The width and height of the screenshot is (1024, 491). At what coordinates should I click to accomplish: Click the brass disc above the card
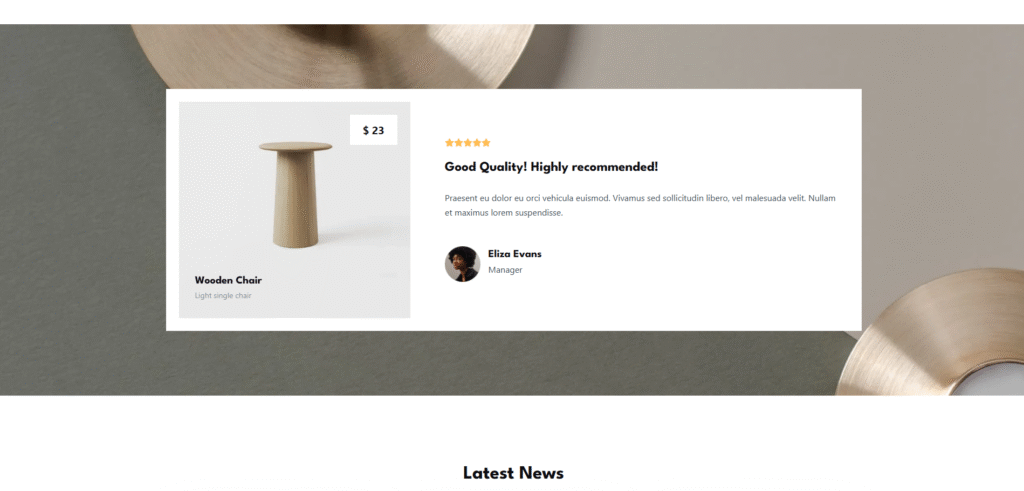[x=333, y=56]
